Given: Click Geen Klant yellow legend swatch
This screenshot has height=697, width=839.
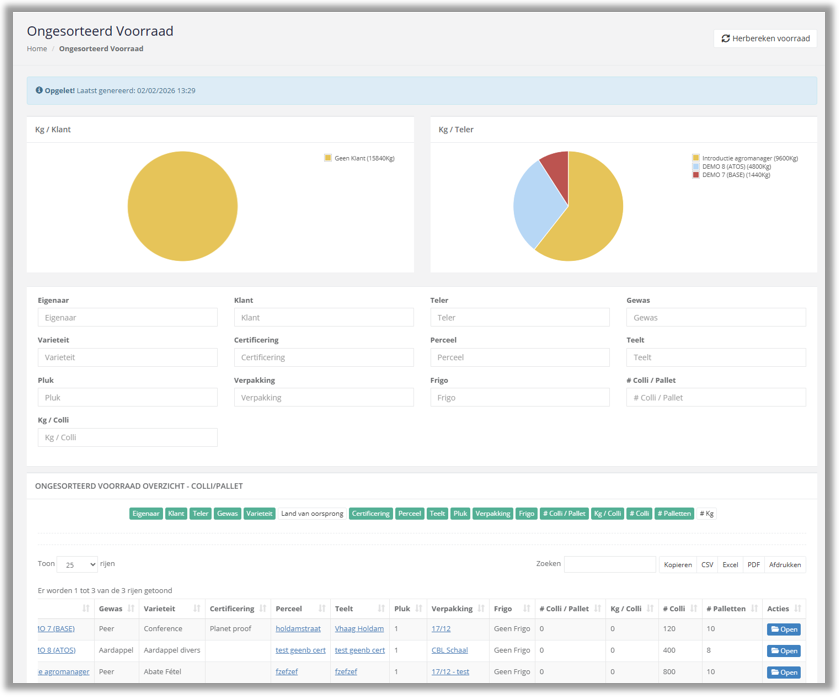Looking at the screenshot, I should (328, 158).
